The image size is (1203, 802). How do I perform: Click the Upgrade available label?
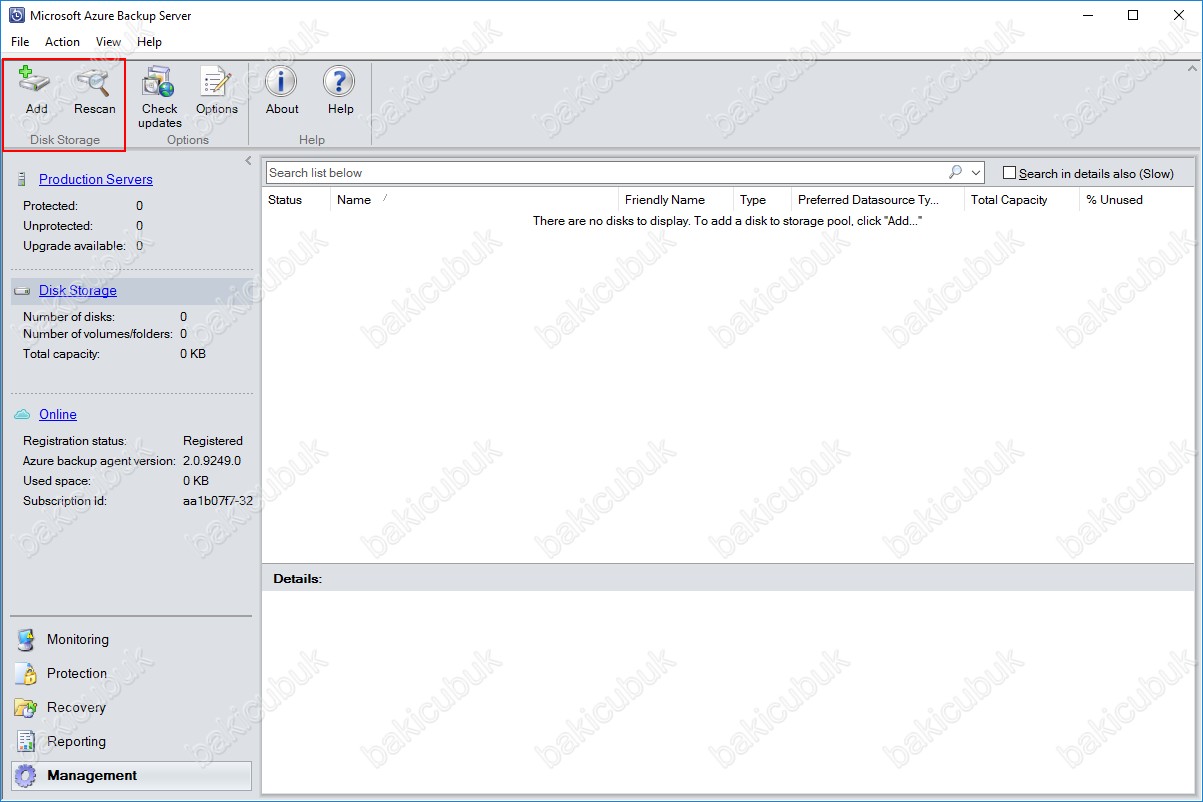(74, 246)
